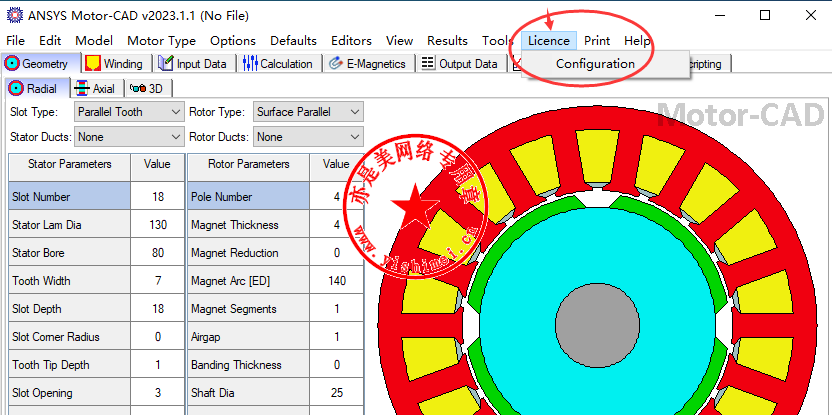832x415 pixels.
Task: Click the Motor-CAD app icon in title bar
Action: pos(15,15)
